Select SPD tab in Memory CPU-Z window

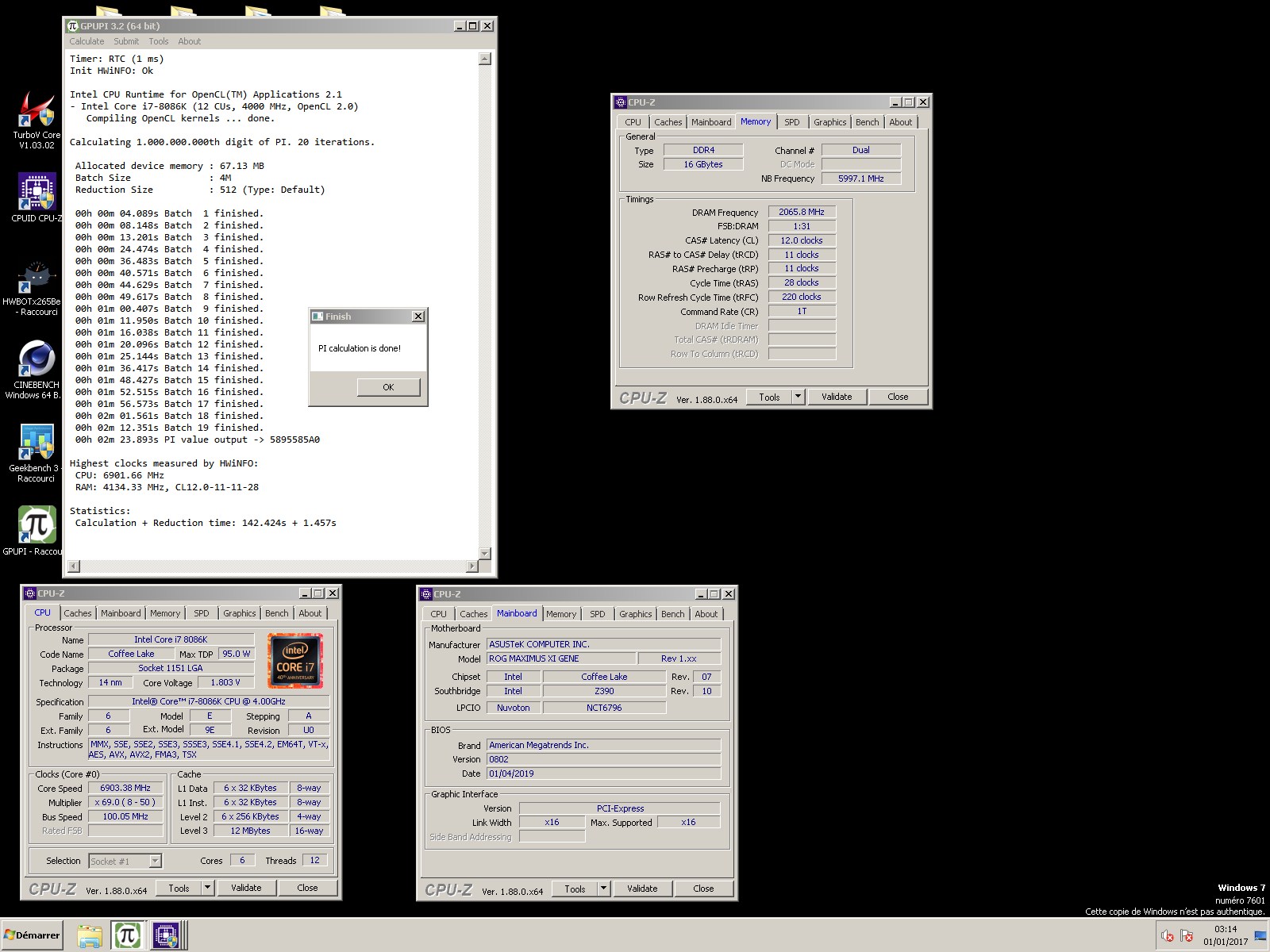click(x=792, y=122)
